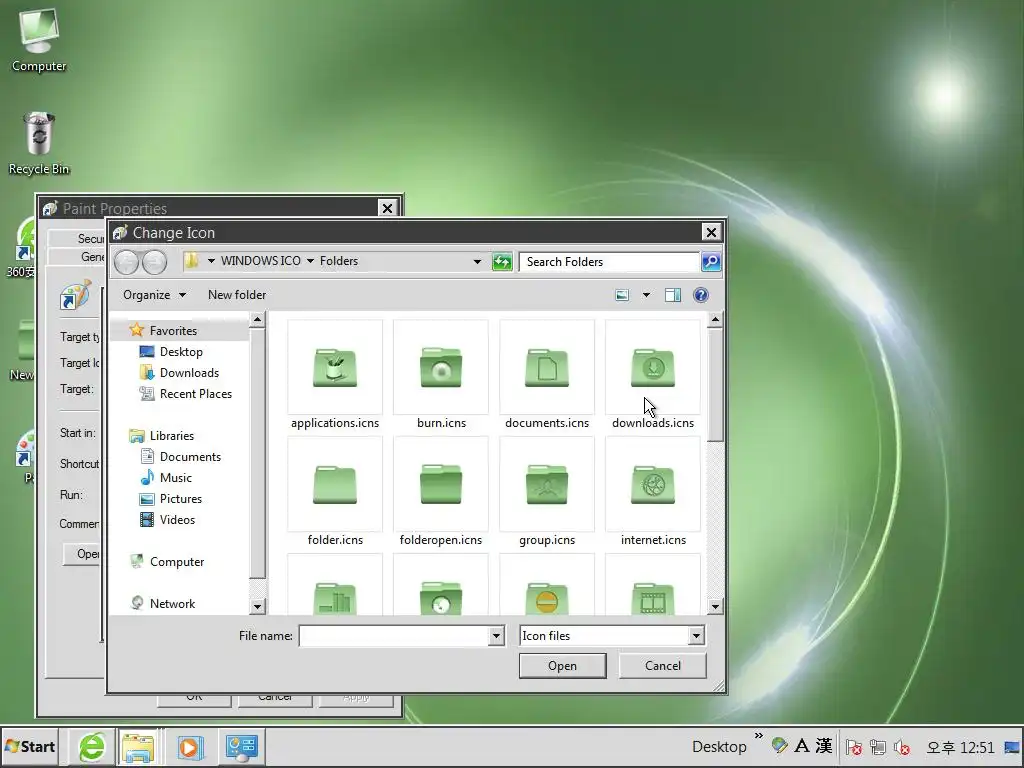Select the burn.icns folder icon
Screen dimensions: 1024x768
(441, 368)
